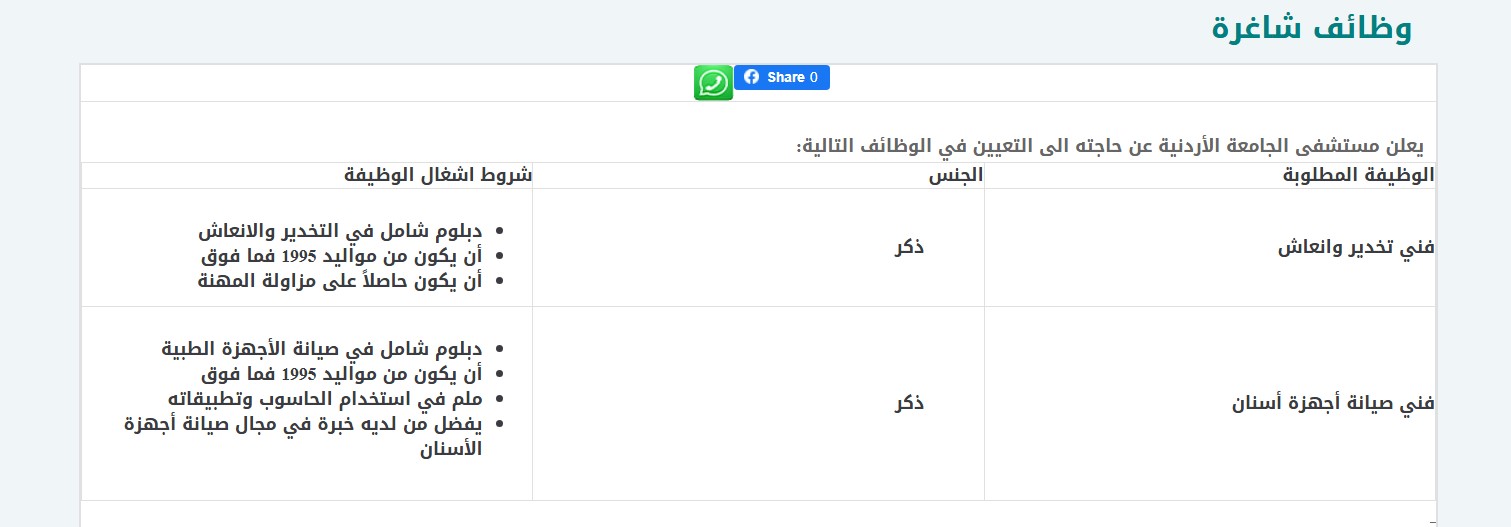Select the وظائف شاغرة page heading
Screen dimensions: 1511x527
click(x=1312, y=27)
